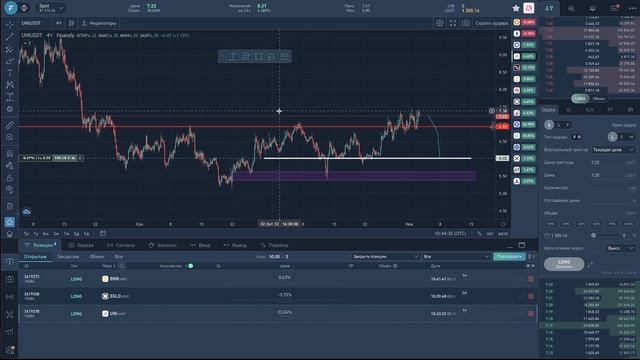Select the text annotation tool
Viewport: 640px width, 360px height.
[x=10, y=73]
